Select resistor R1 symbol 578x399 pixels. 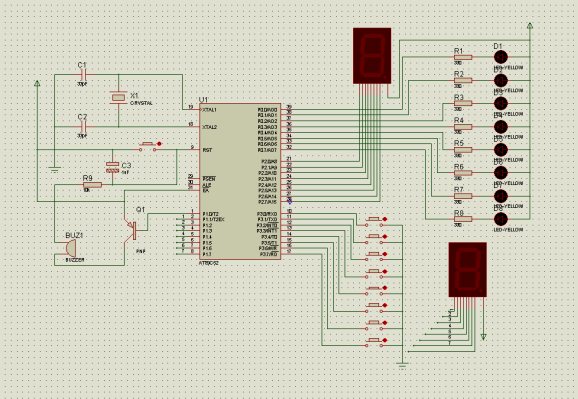(463, 57)
